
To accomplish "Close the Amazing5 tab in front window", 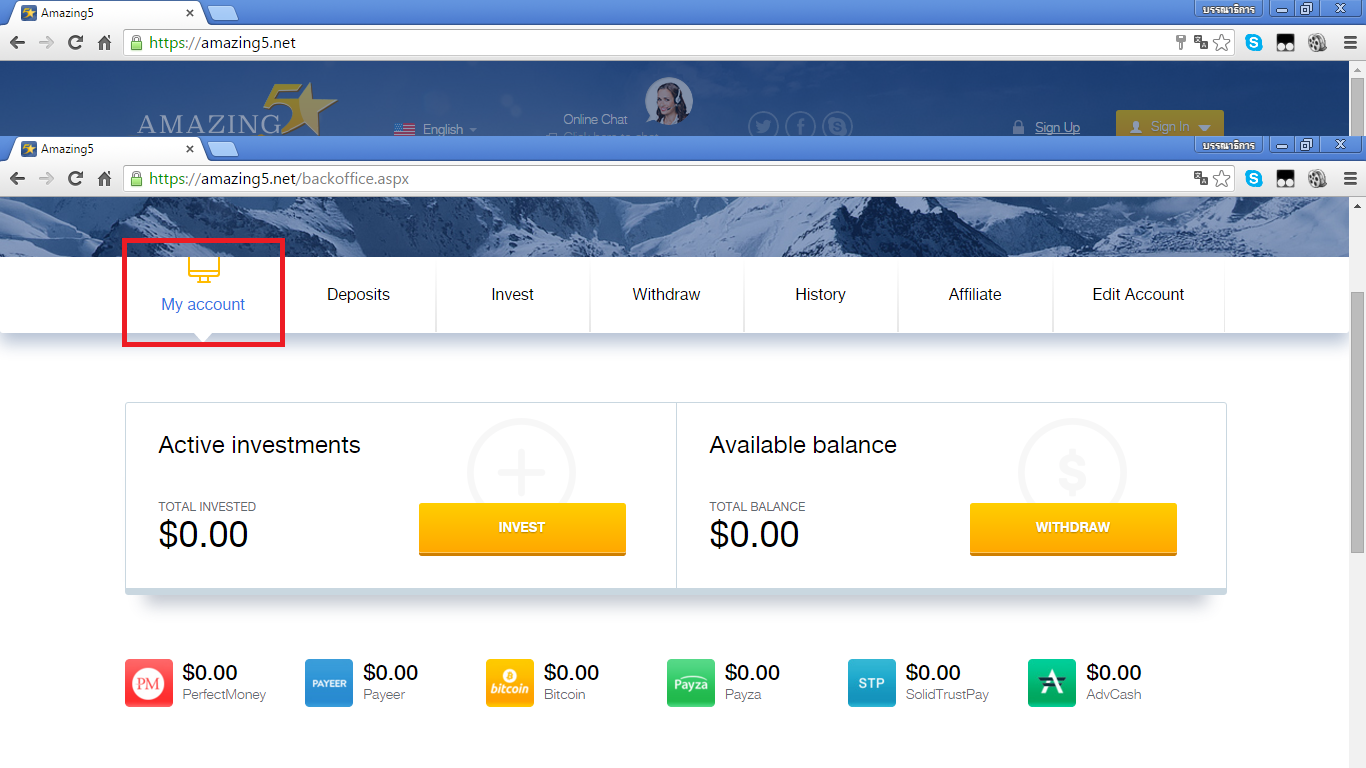I will point(190,149).
